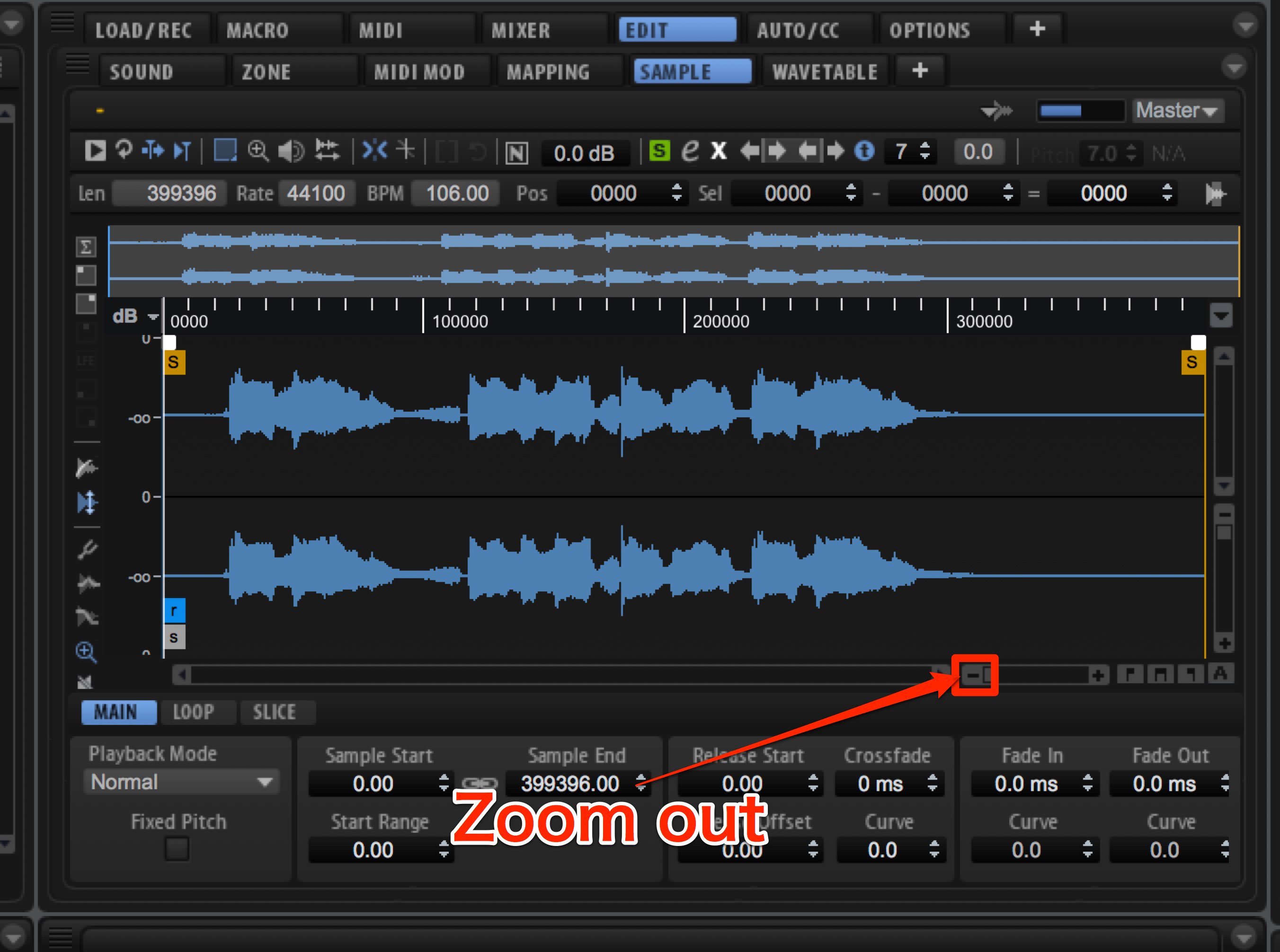Click the waveform icon at row end

pos(1216,194)
